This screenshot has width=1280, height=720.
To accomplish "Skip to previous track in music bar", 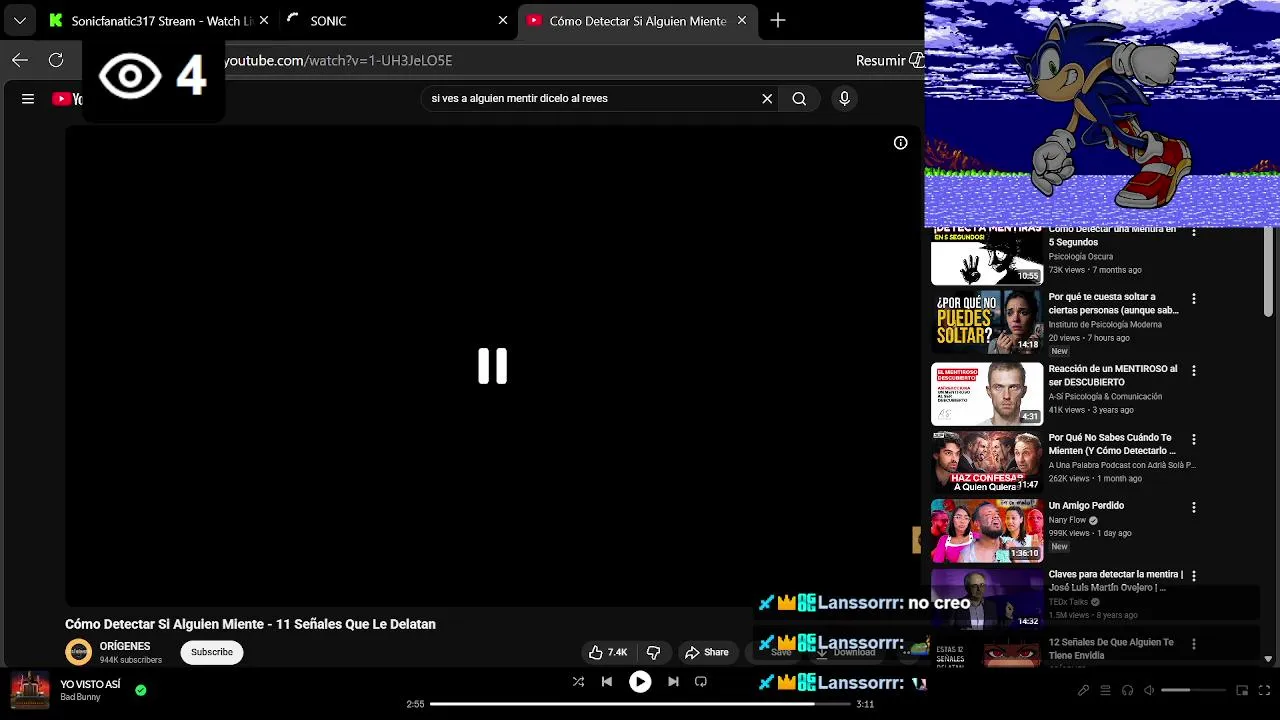I will pyautogui.click(x=606, y=682).
